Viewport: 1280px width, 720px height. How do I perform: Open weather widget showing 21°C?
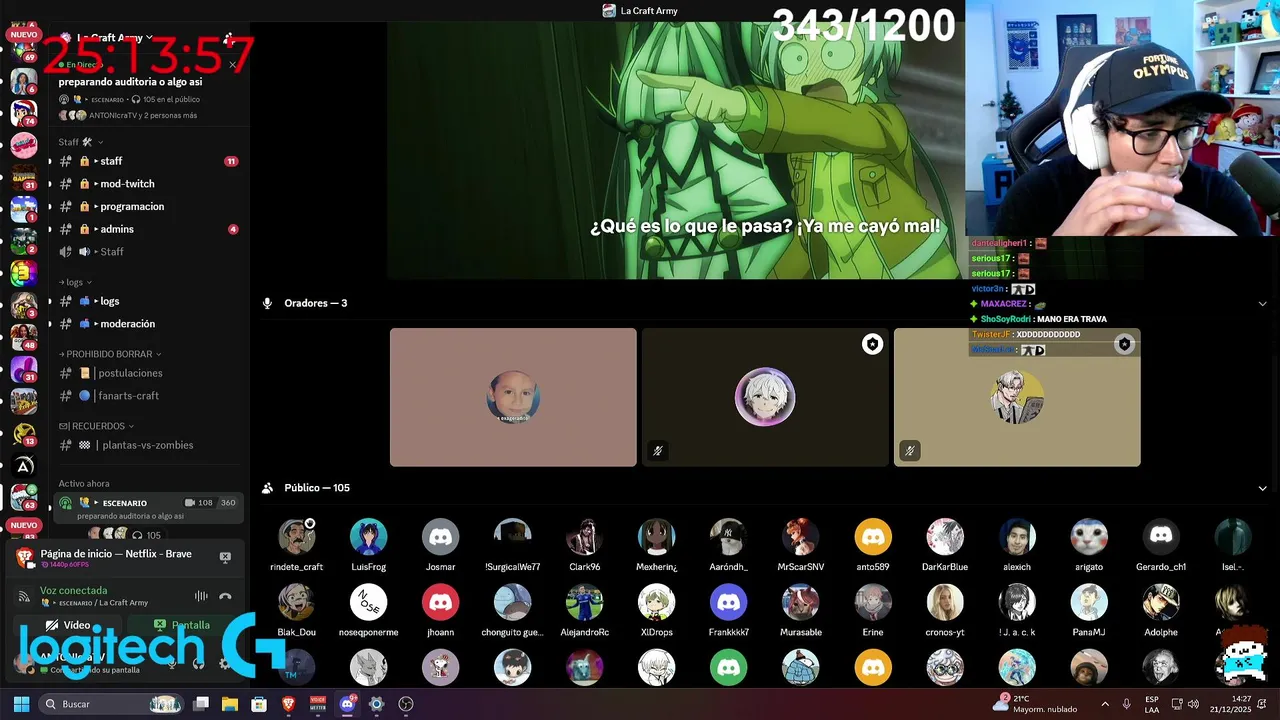click(x=1035, y=704)
